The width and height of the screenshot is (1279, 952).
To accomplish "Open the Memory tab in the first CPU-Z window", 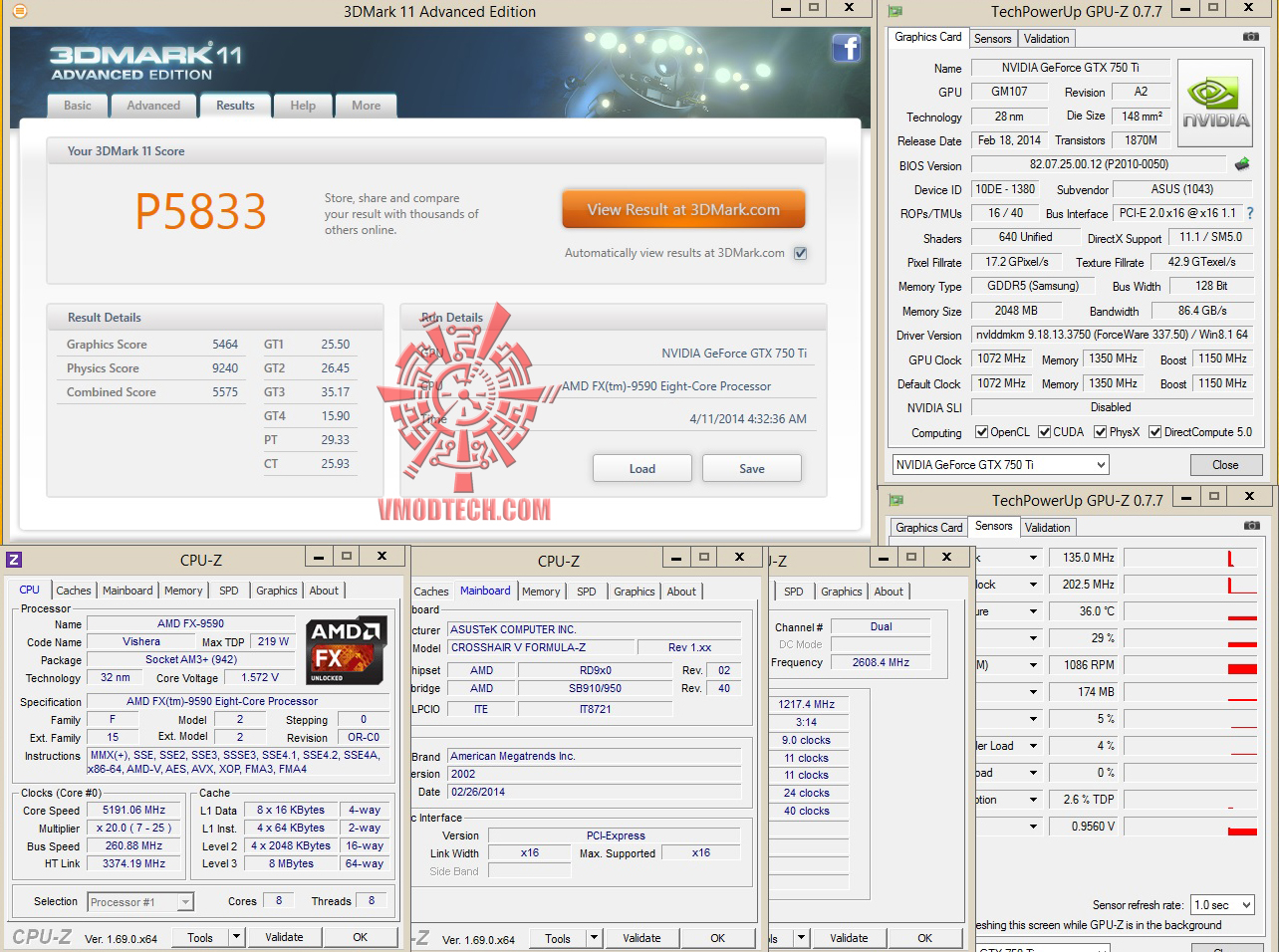I will click(183, 591).
